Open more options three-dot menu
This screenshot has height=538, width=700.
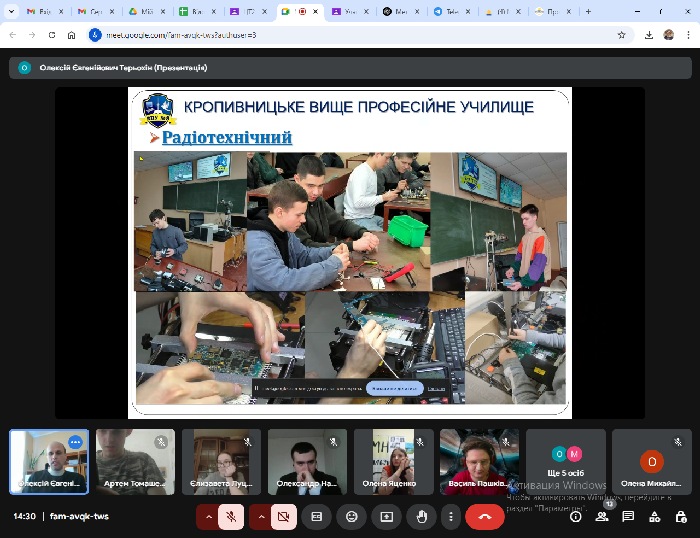451,516
